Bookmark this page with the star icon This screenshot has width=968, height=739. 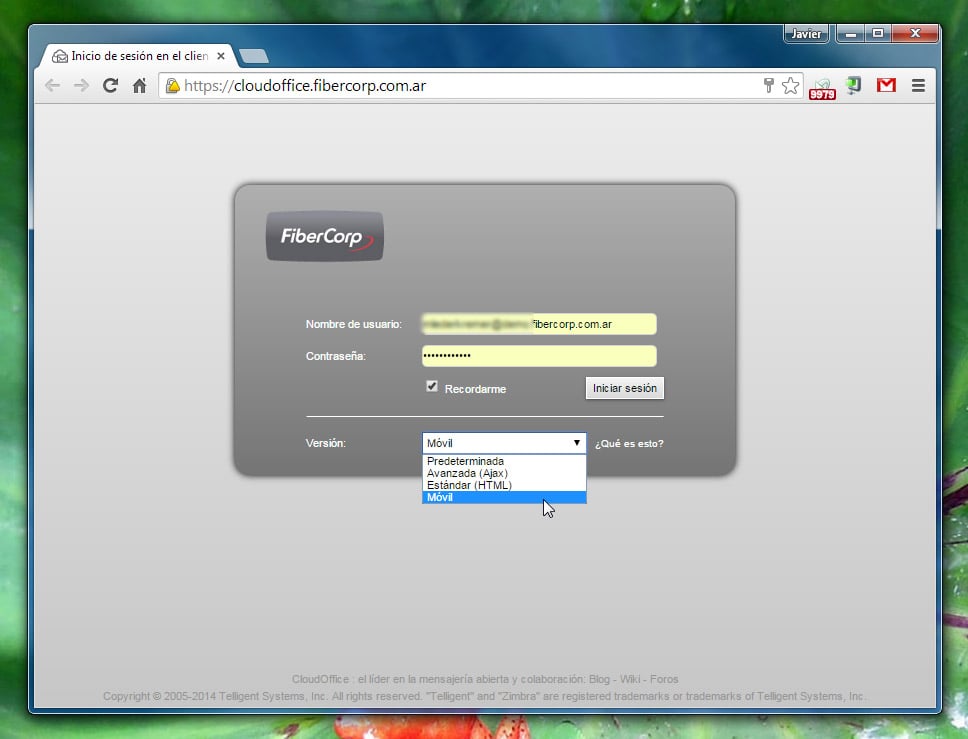coord(790,86)
